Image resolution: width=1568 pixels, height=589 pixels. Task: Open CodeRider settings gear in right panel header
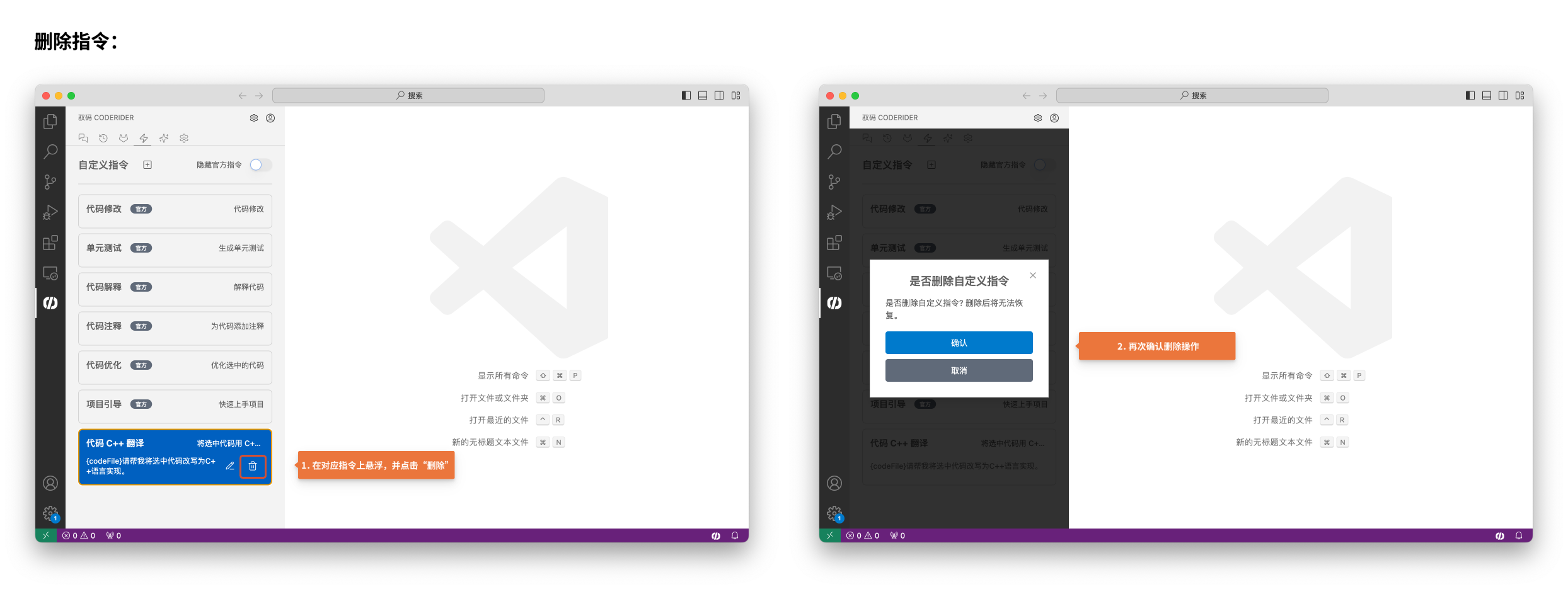pyautogui.click(x=1038, y=118)
